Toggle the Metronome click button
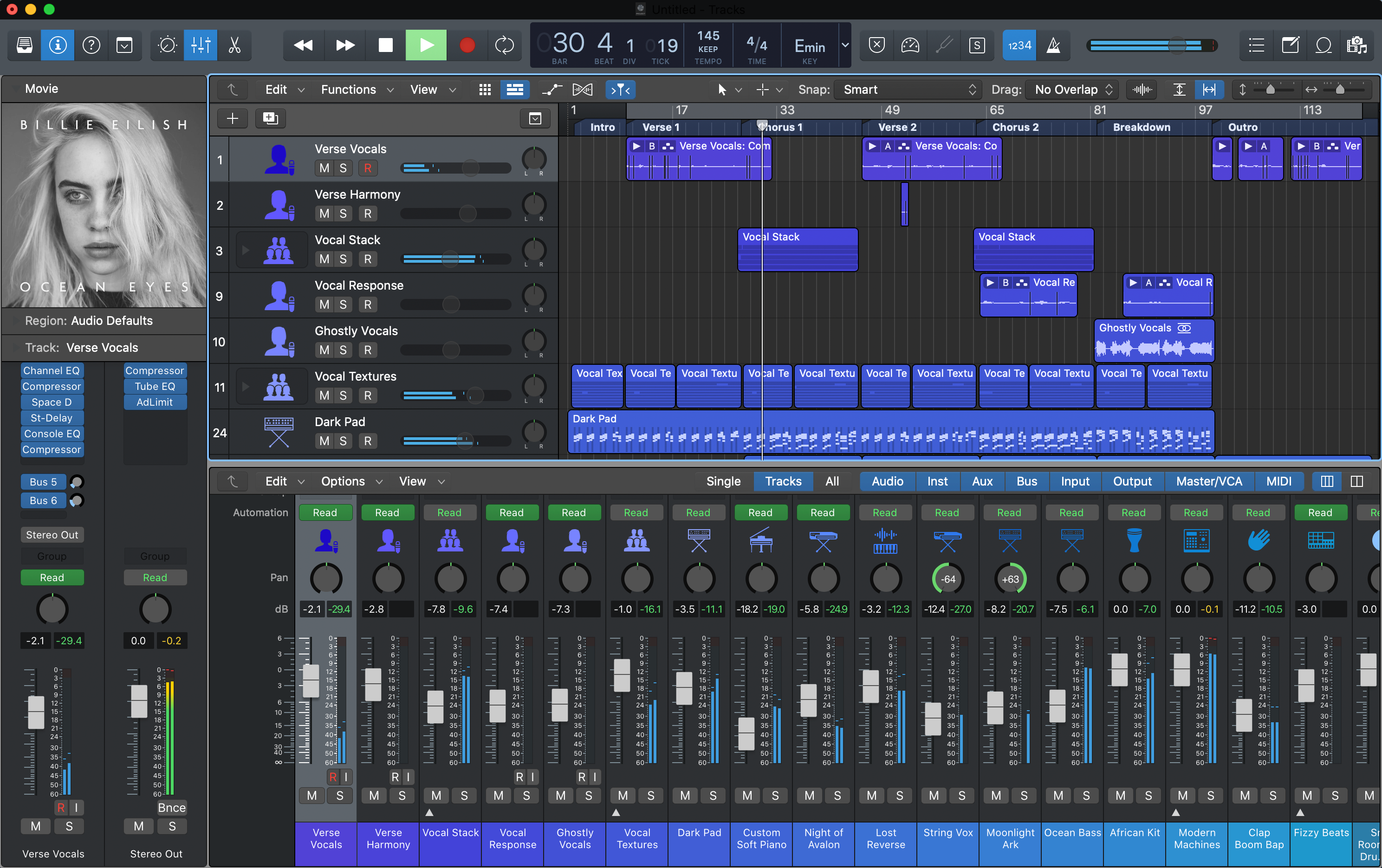 tap(1053, 45)
